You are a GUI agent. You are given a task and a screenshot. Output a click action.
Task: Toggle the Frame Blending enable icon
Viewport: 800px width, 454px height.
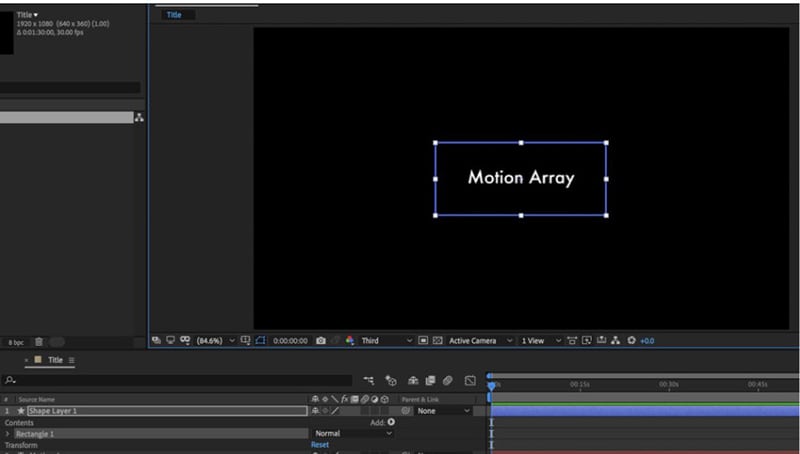pos(430,380)
